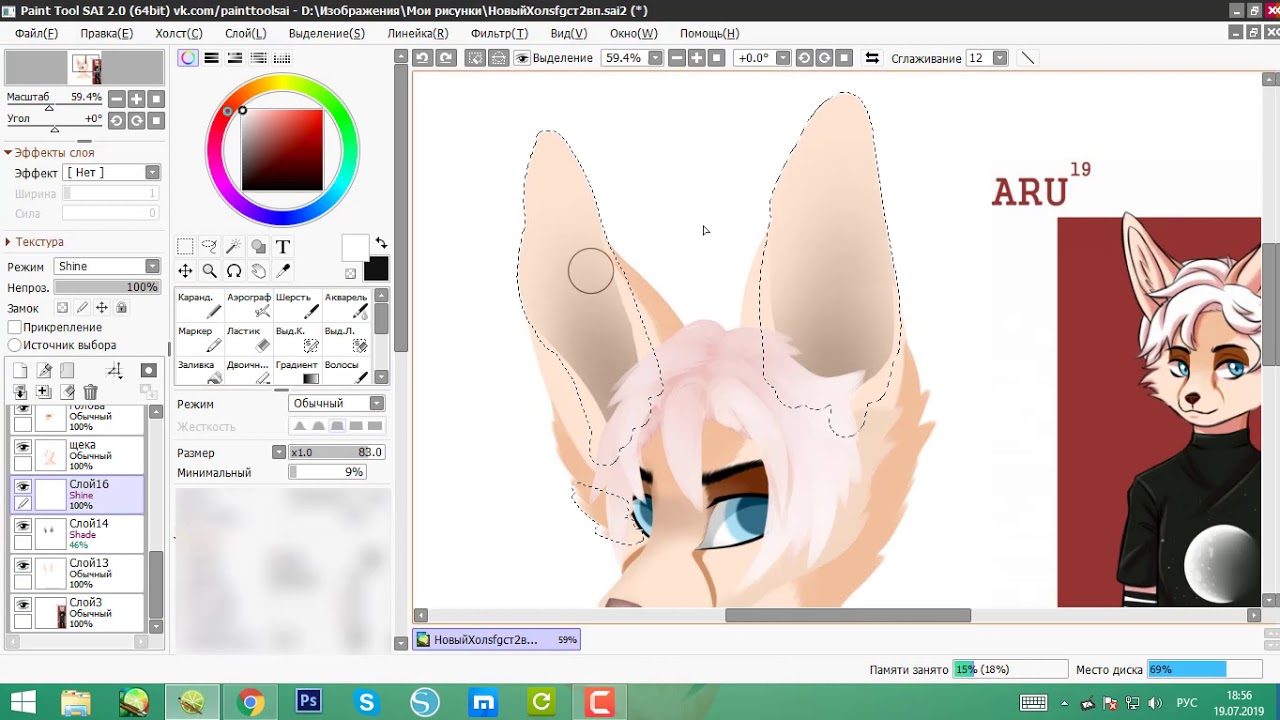Open the Сглаживание 12 dropdown
The width and height of the screenshot is (1280, 720).
click(1000, 58)
